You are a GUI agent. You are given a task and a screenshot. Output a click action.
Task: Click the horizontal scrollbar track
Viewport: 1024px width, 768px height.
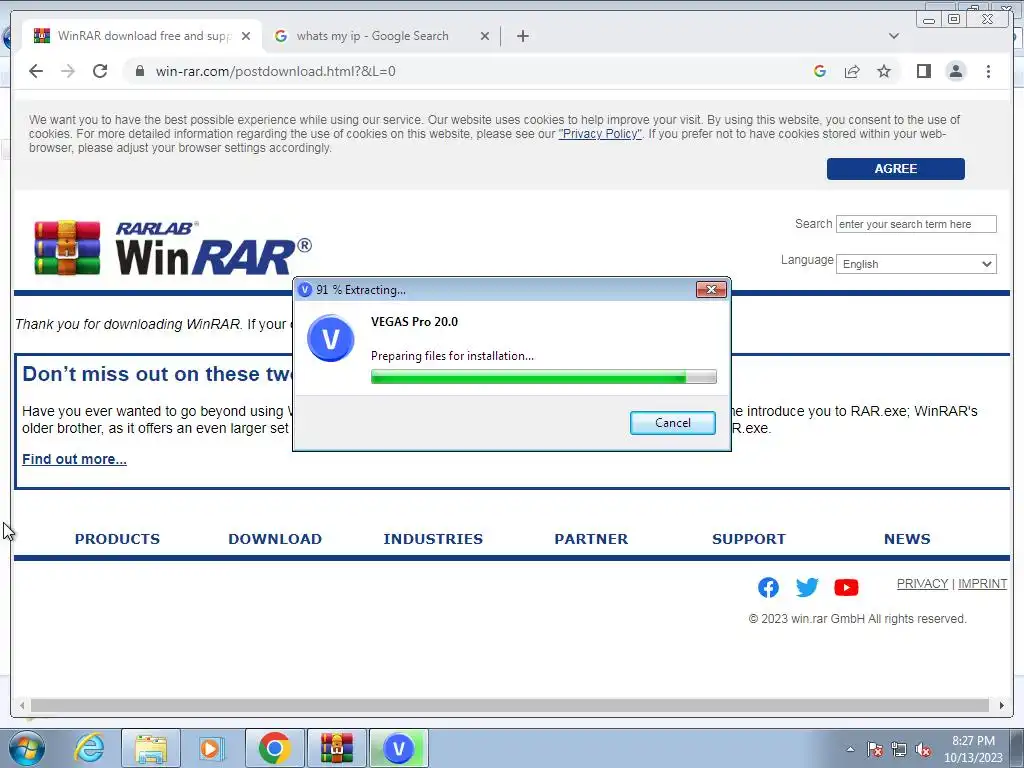click(x=509, y=705)
